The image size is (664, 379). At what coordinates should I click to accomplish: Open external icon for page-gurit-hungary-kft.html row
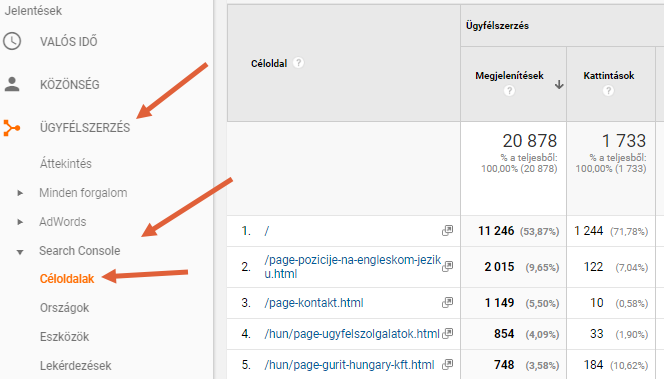coord(447,364)
